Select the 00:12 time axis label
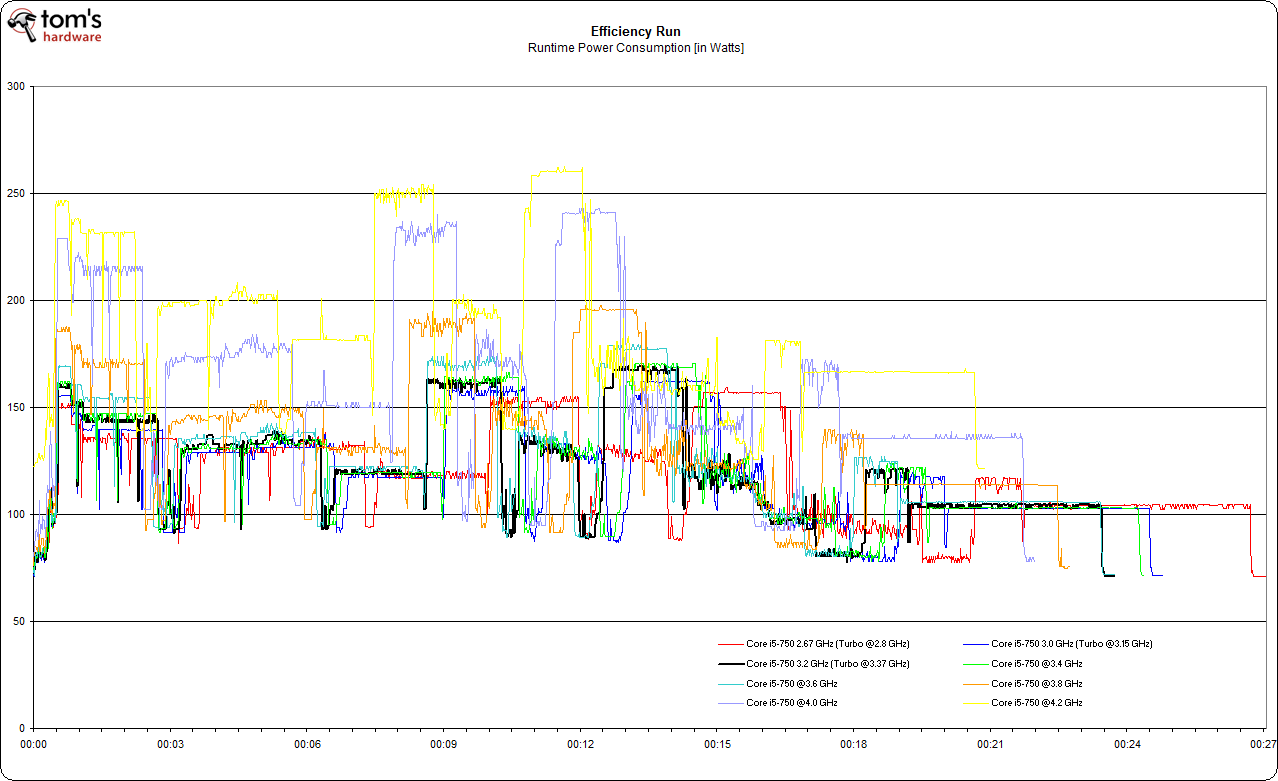 tap(580, 745)
